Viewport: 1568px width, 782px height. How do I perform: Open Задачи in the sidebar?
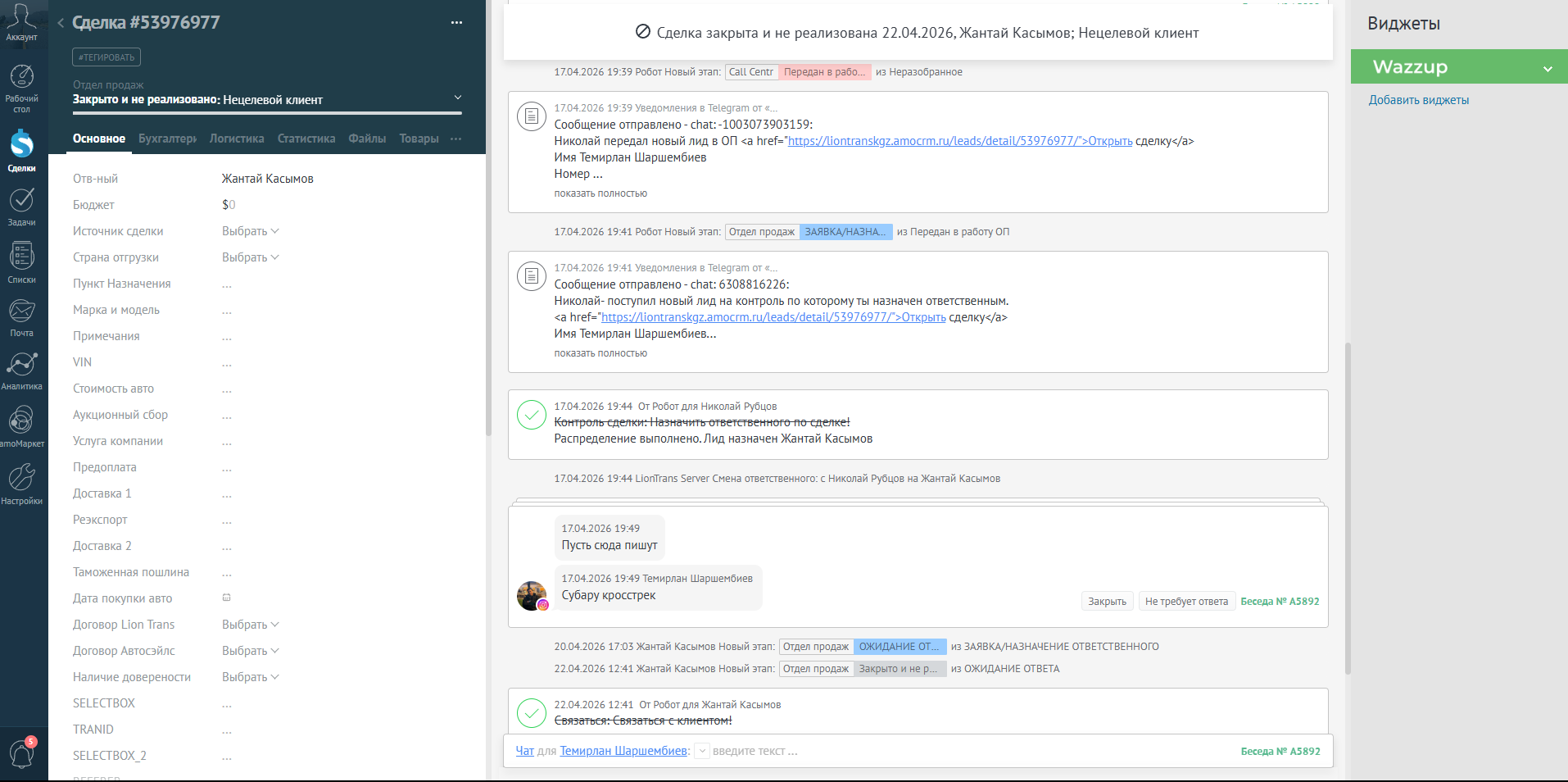coord(21,207)
